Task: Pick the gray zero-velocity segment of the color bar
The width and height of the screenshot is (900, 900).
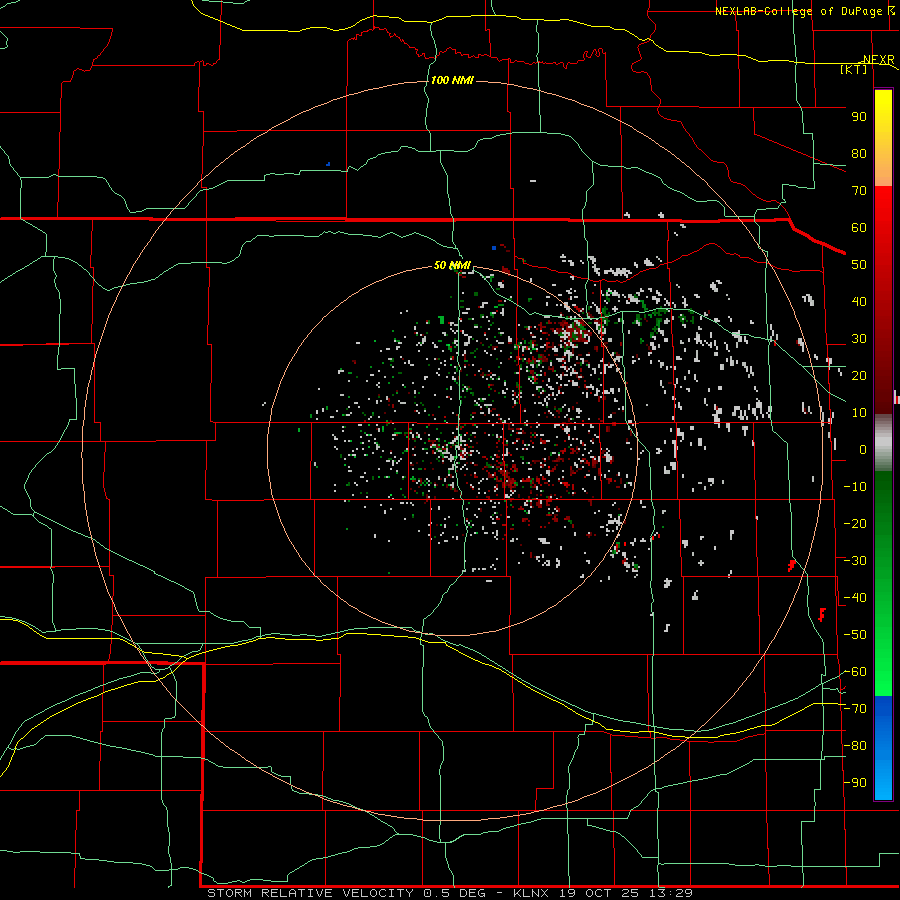Action: point(883,442)
